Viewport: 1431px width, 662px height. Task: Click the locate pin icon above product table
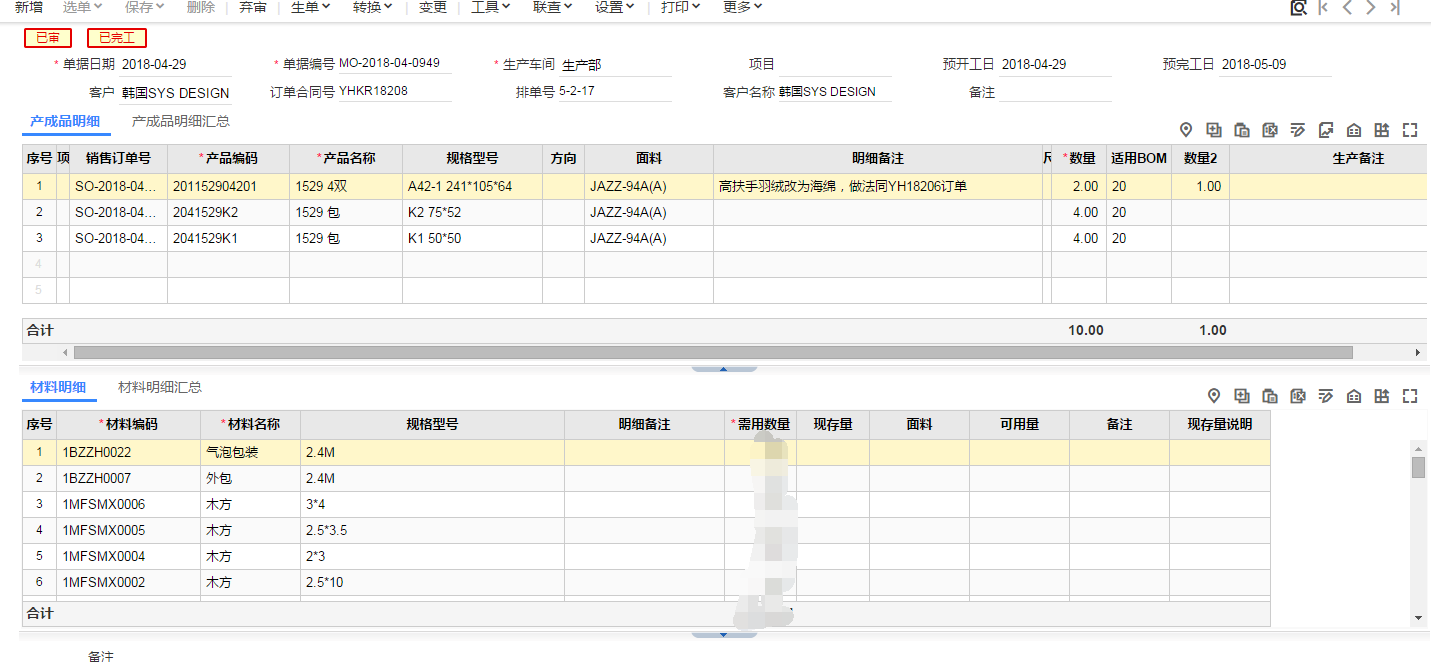tap(1186, 130)
